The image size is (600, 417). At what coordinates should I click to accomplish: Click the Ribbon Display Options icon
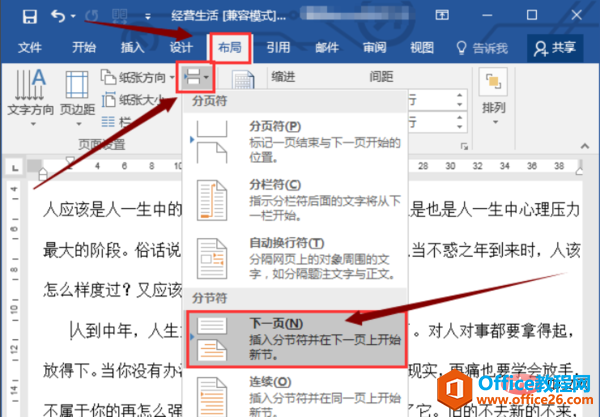pyautogui.click(x=442, y=15)
